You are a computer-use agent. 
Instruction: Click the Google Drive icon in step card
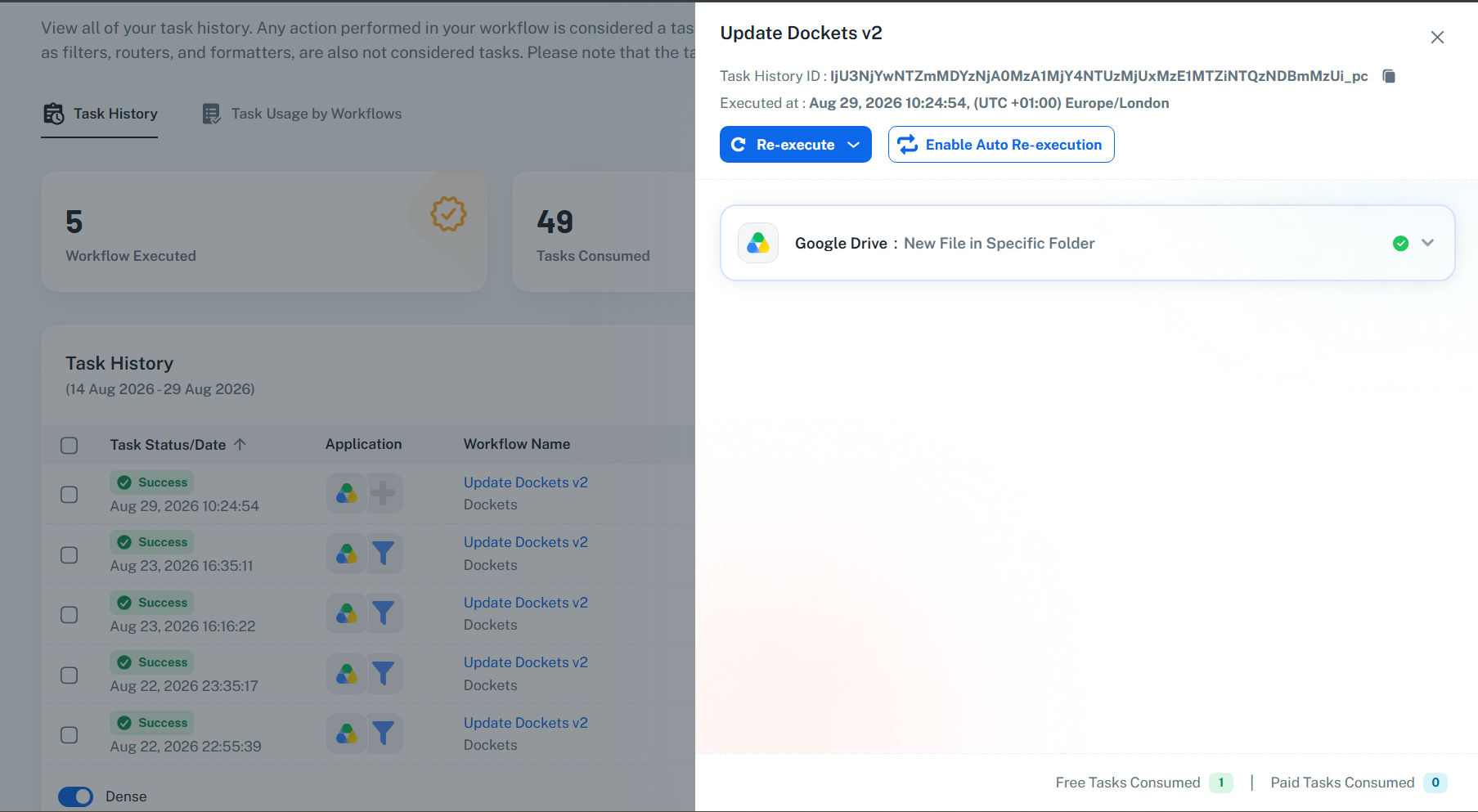[758, 243]
